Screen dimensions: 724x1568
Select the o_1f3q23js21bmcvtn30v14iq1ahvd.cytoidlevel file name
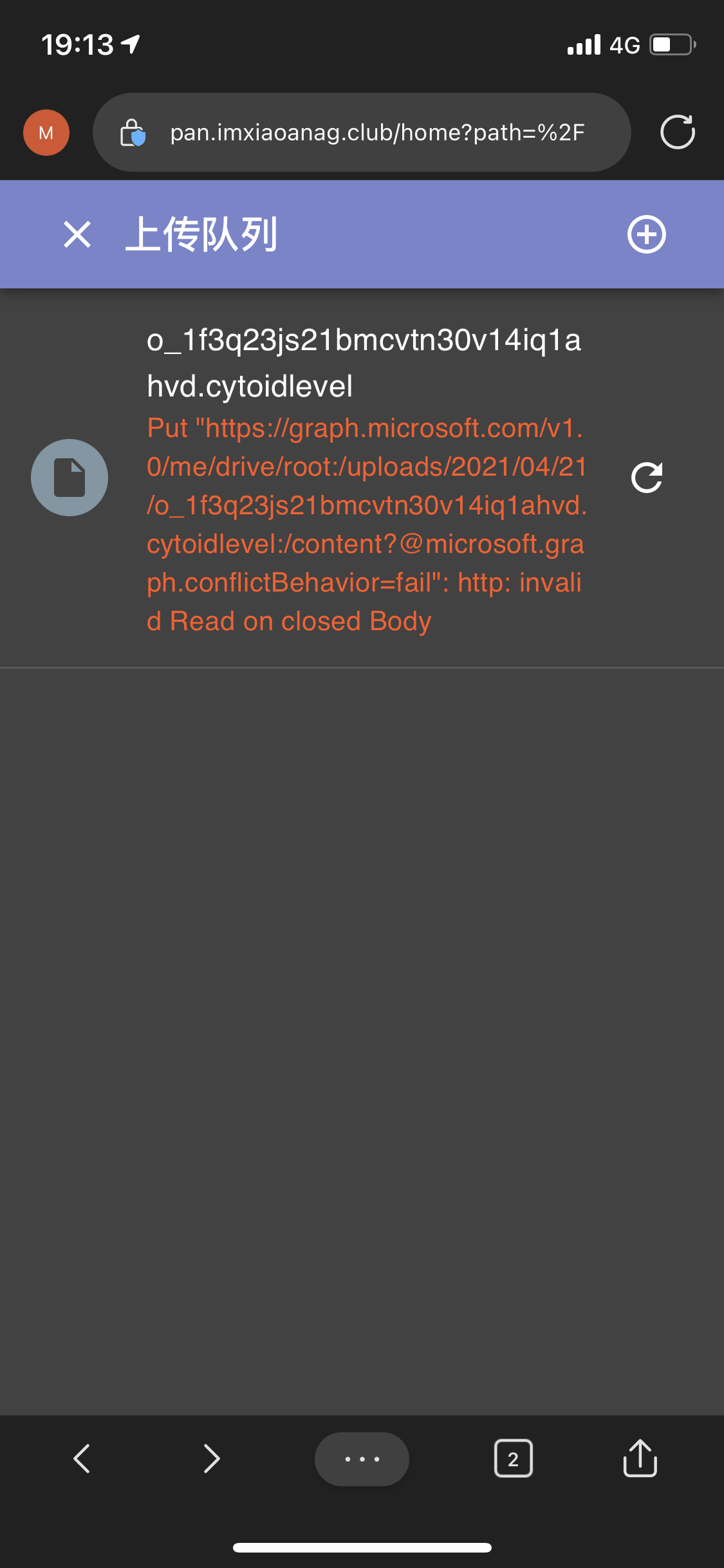click(x=364, y=363)
